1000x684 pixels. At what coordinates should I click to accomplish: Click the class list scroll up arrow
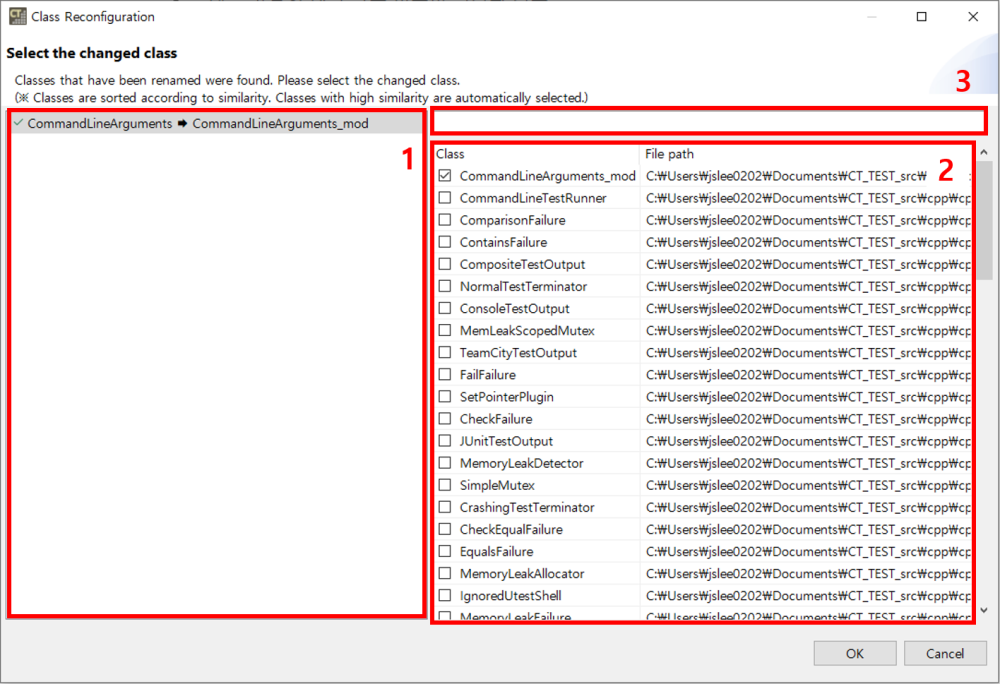[984, 152]
